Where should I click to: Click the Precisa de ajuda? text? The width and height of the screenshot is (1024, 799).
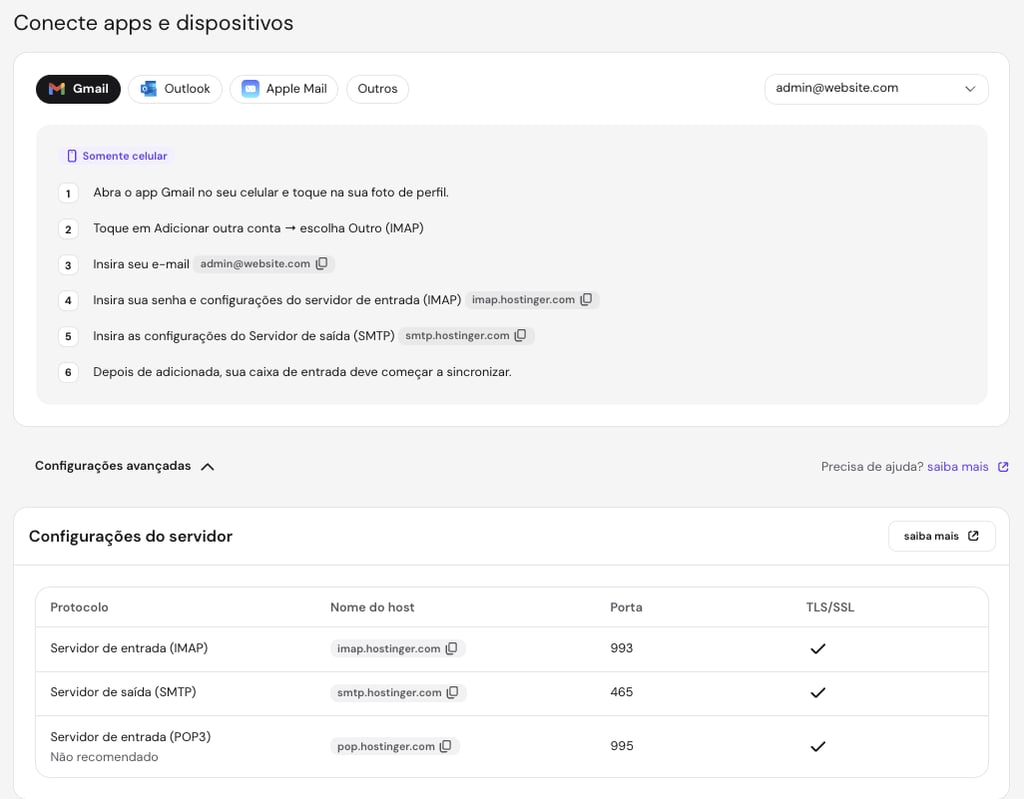pos(872,466)
